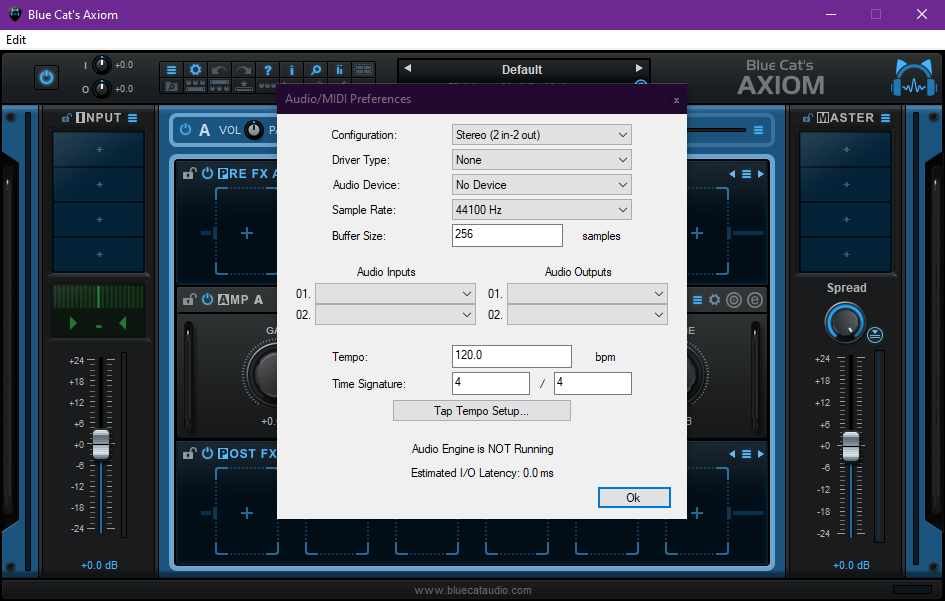Select next PRE FX preset arrow
The image size is (945, 601).
tap(761, 174)
